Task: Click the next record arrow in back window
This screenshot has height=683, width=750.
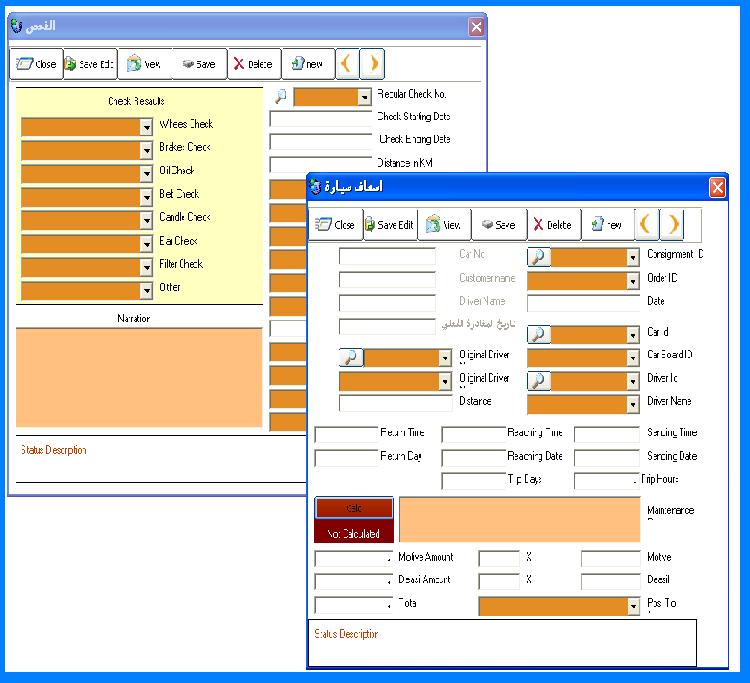Action: click(x=373, y=64)
